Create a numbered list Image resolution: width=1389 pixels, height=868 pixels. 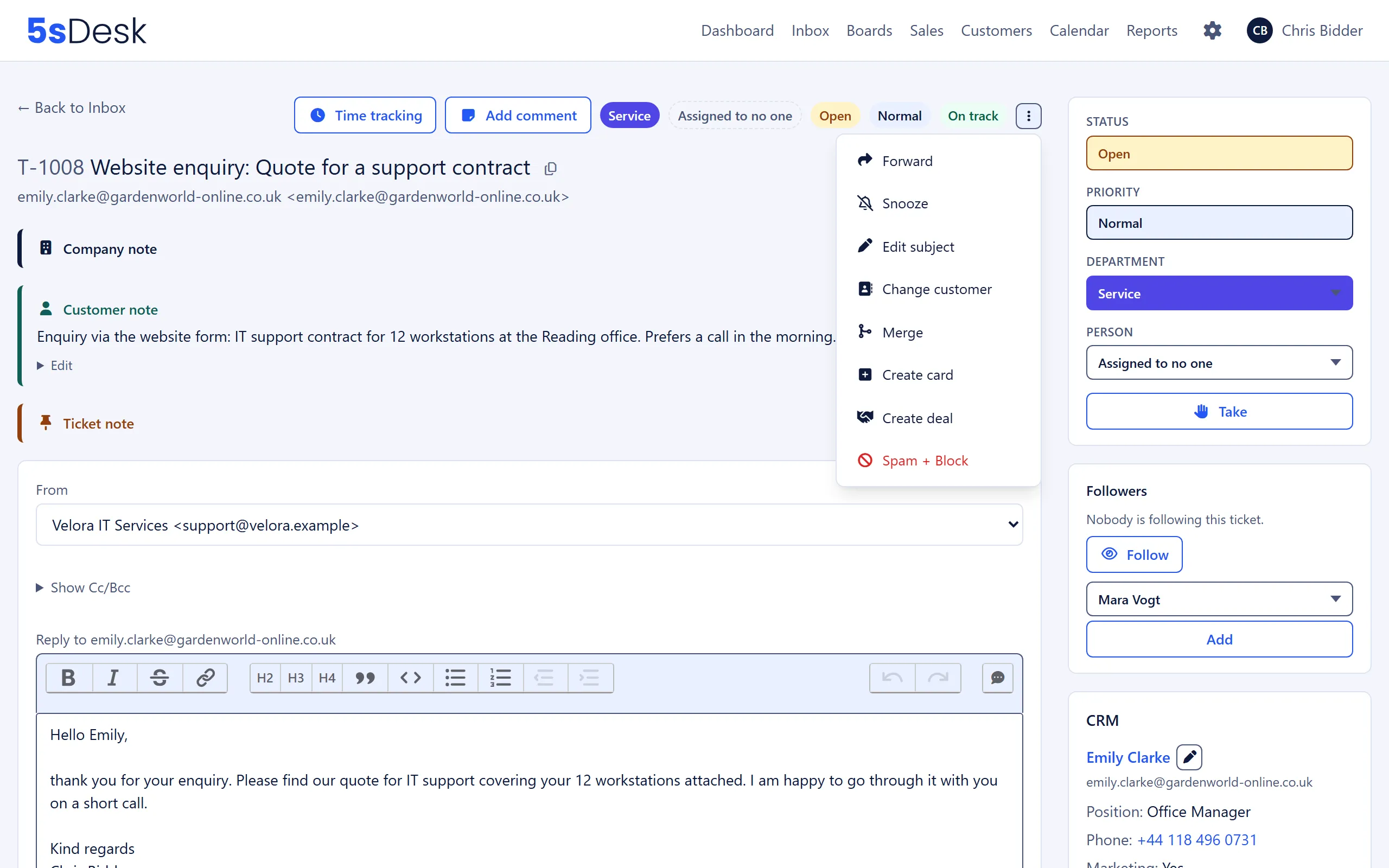500,678
